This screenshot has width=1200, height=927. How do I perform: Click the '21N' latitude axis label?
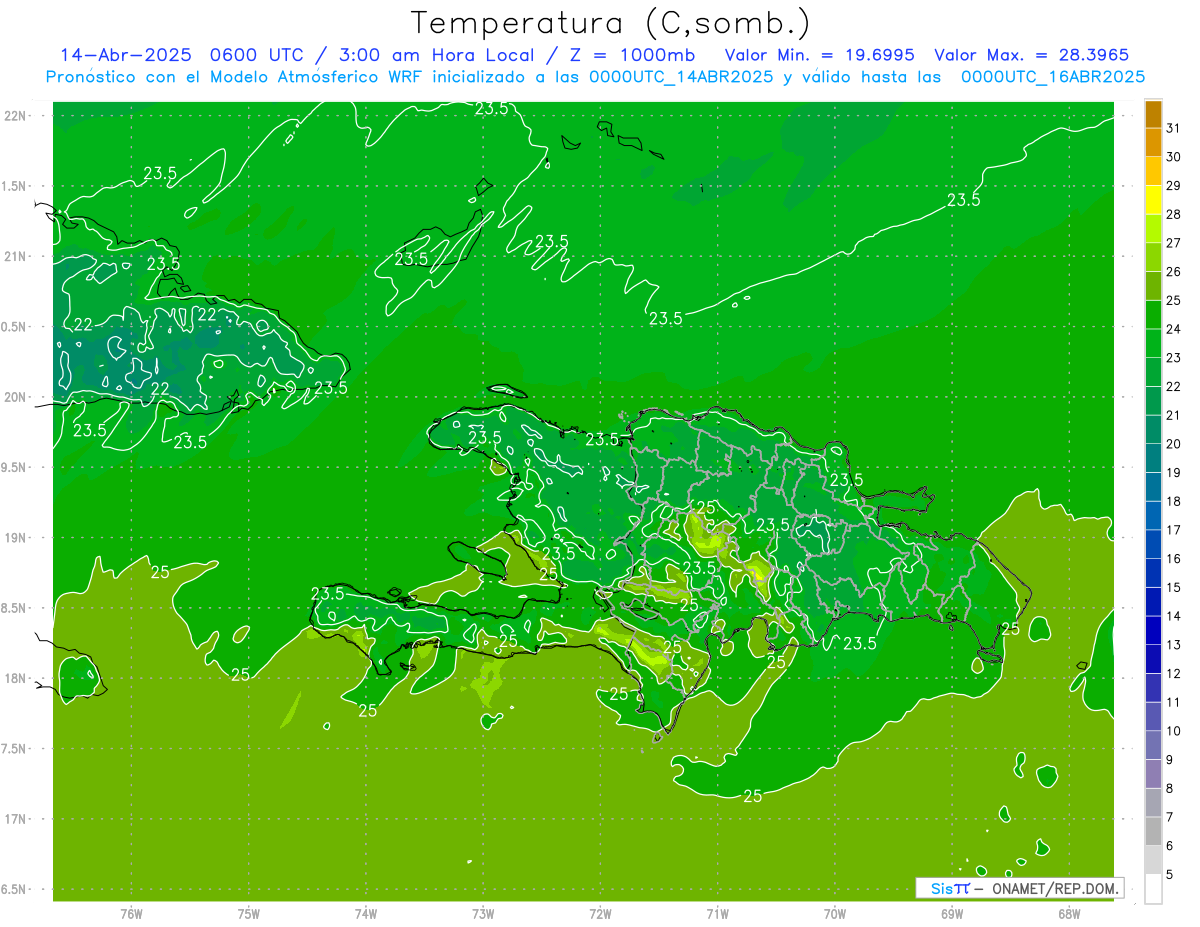pos(14,256)
